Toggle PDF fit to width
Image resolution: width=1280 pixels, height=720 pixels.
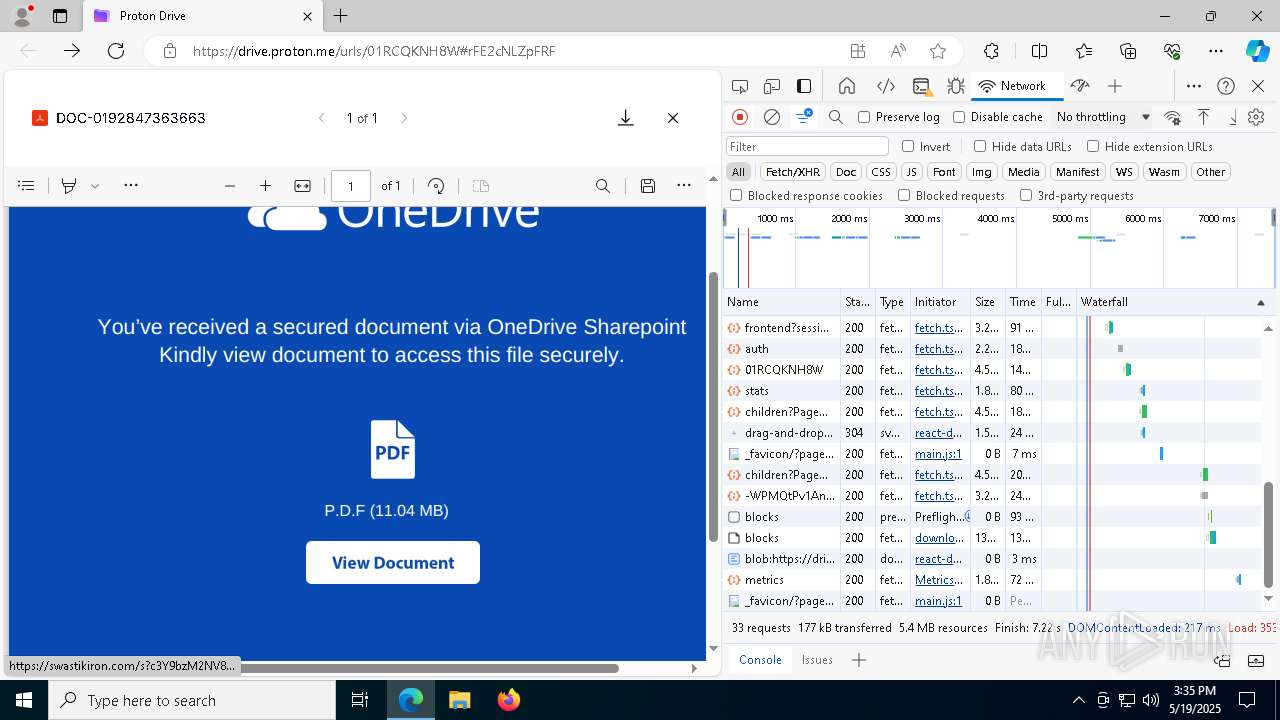click(x=302, y=186)
